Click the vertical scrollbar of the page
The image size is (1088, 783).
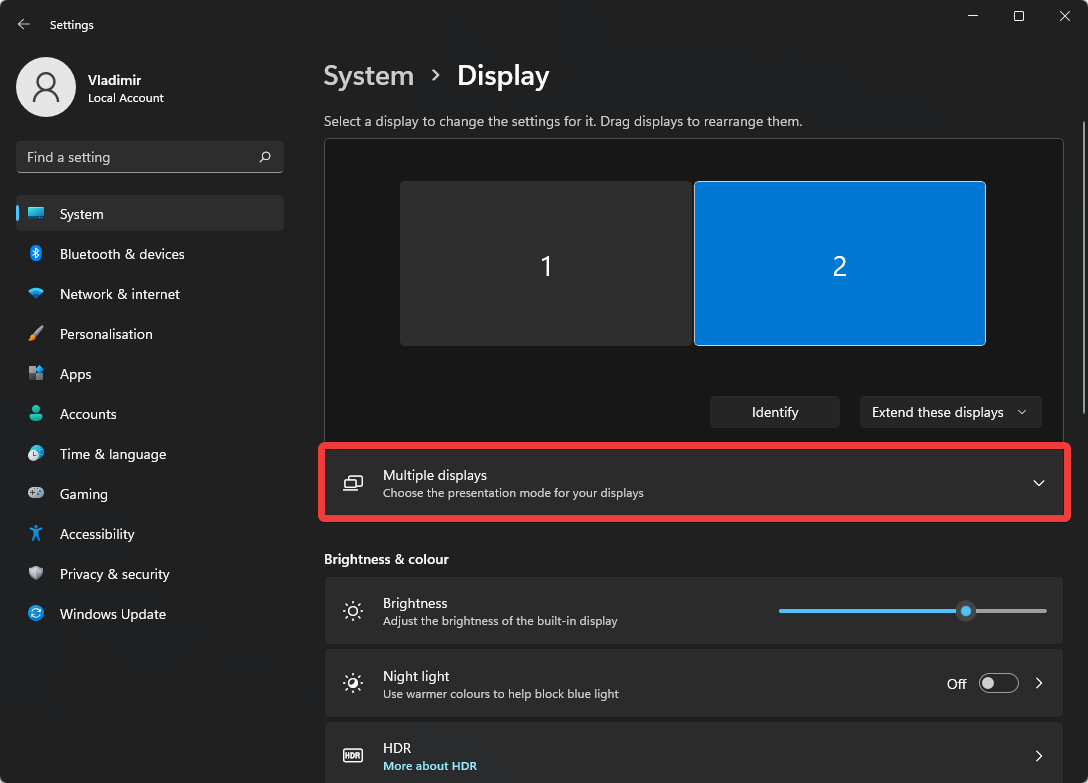click(x=1084, y=268)
